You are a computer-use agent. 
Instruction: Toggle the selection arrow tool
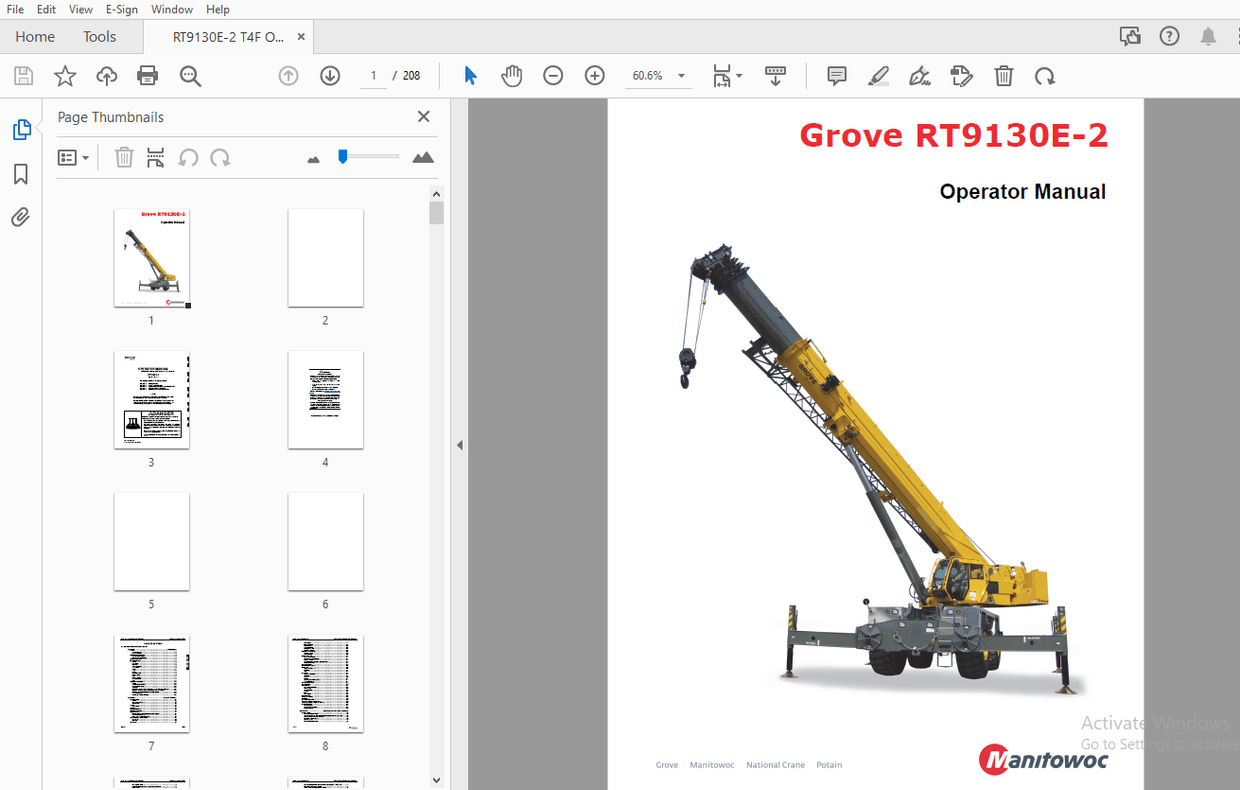point(469,75)
